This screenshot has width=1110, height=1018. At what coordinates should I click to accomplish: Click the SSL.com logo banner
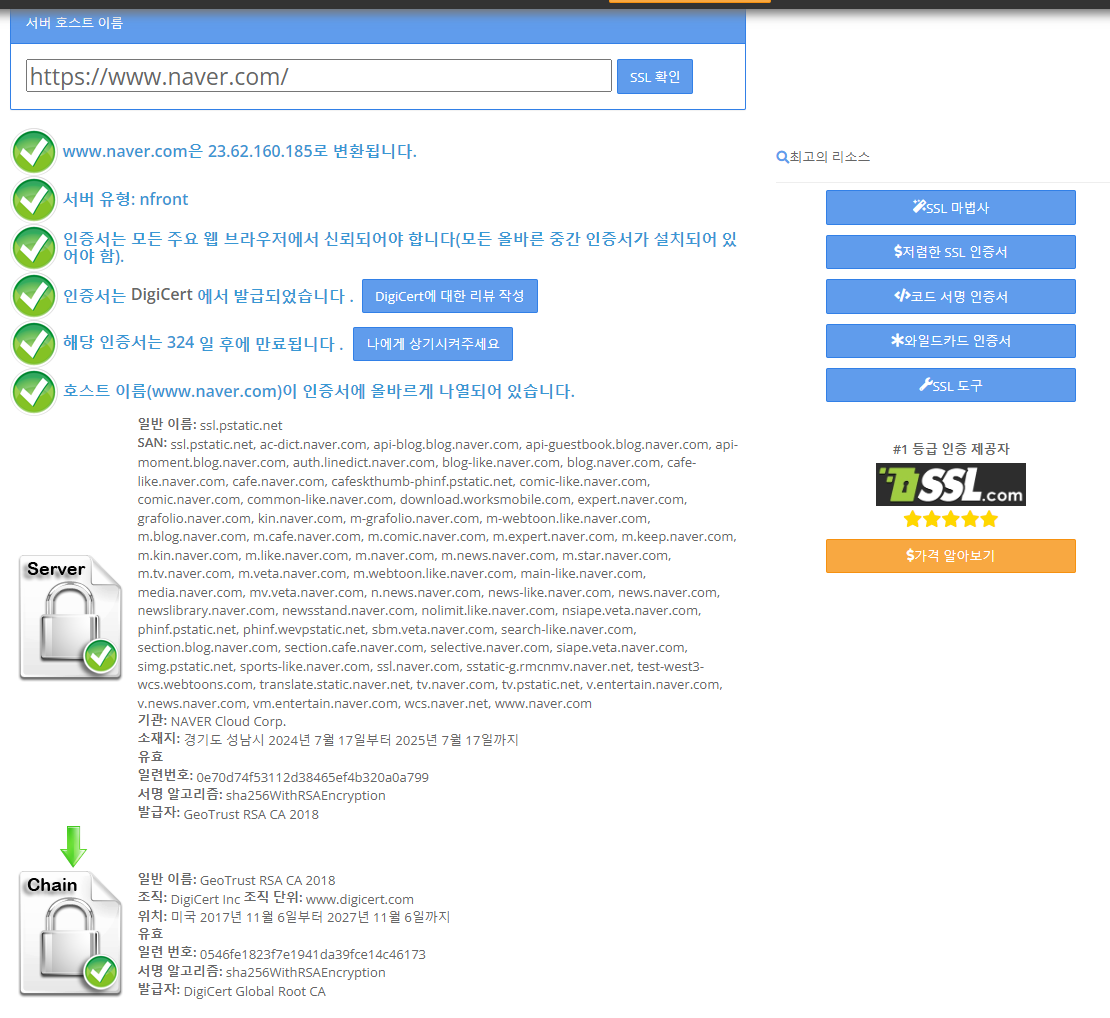[951, 484]
